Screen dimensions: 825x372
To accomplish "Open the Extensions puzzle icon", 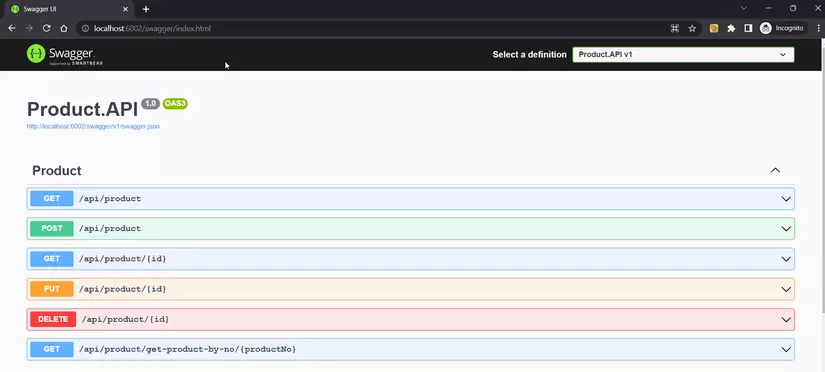I will pyautogui.click(x=731, y=28).
